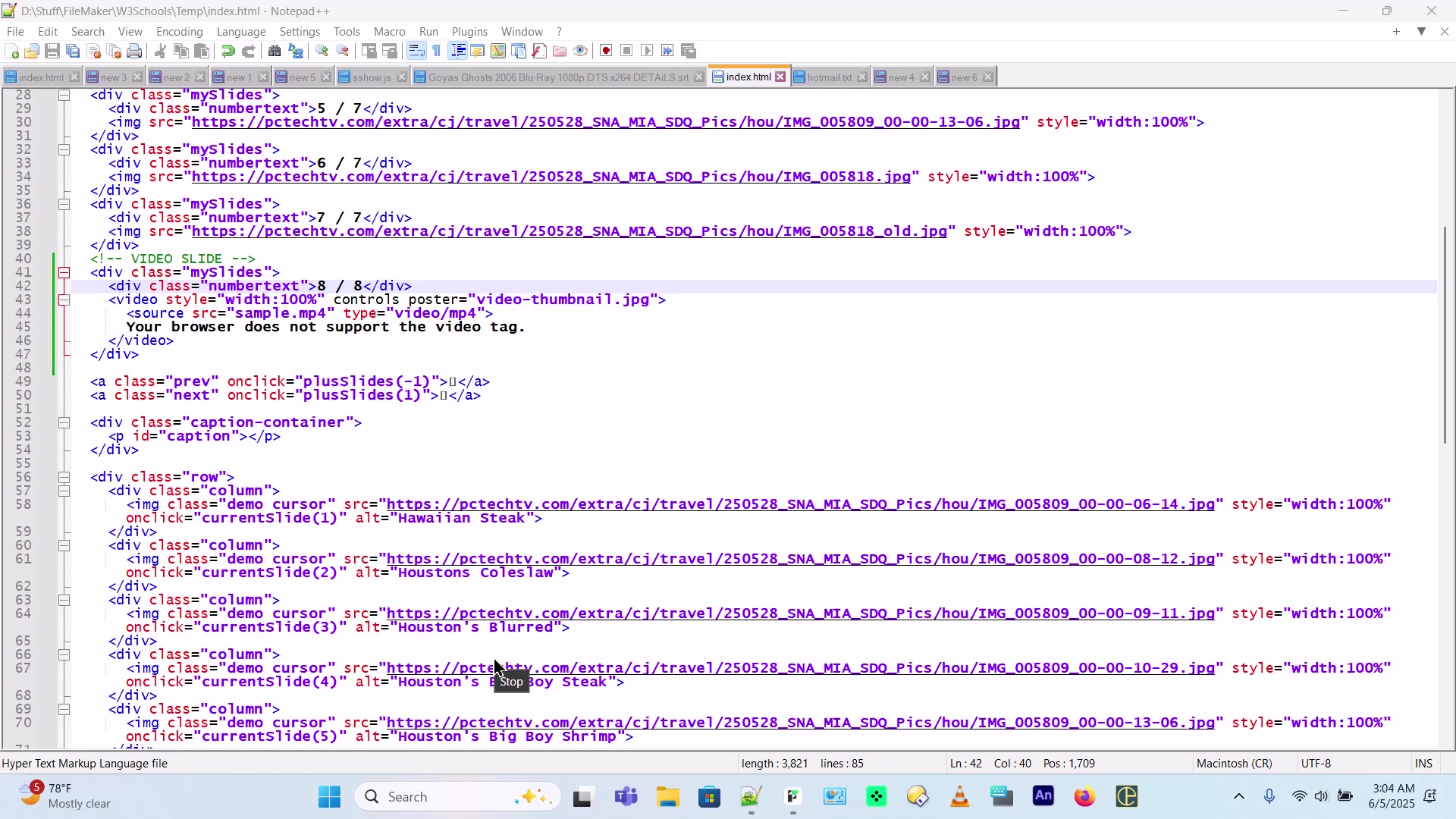Zoom in using the toolbar magnifier

[322, 51]
